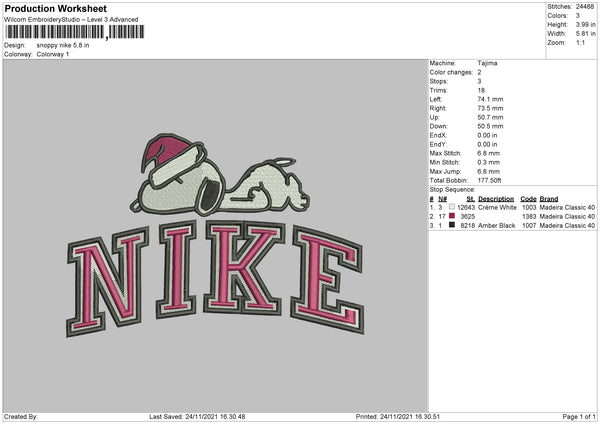The height and width of the screenshot is (424, 600).
Task: Click the Stitches value 24488
Action: click(x=585, y=7)
